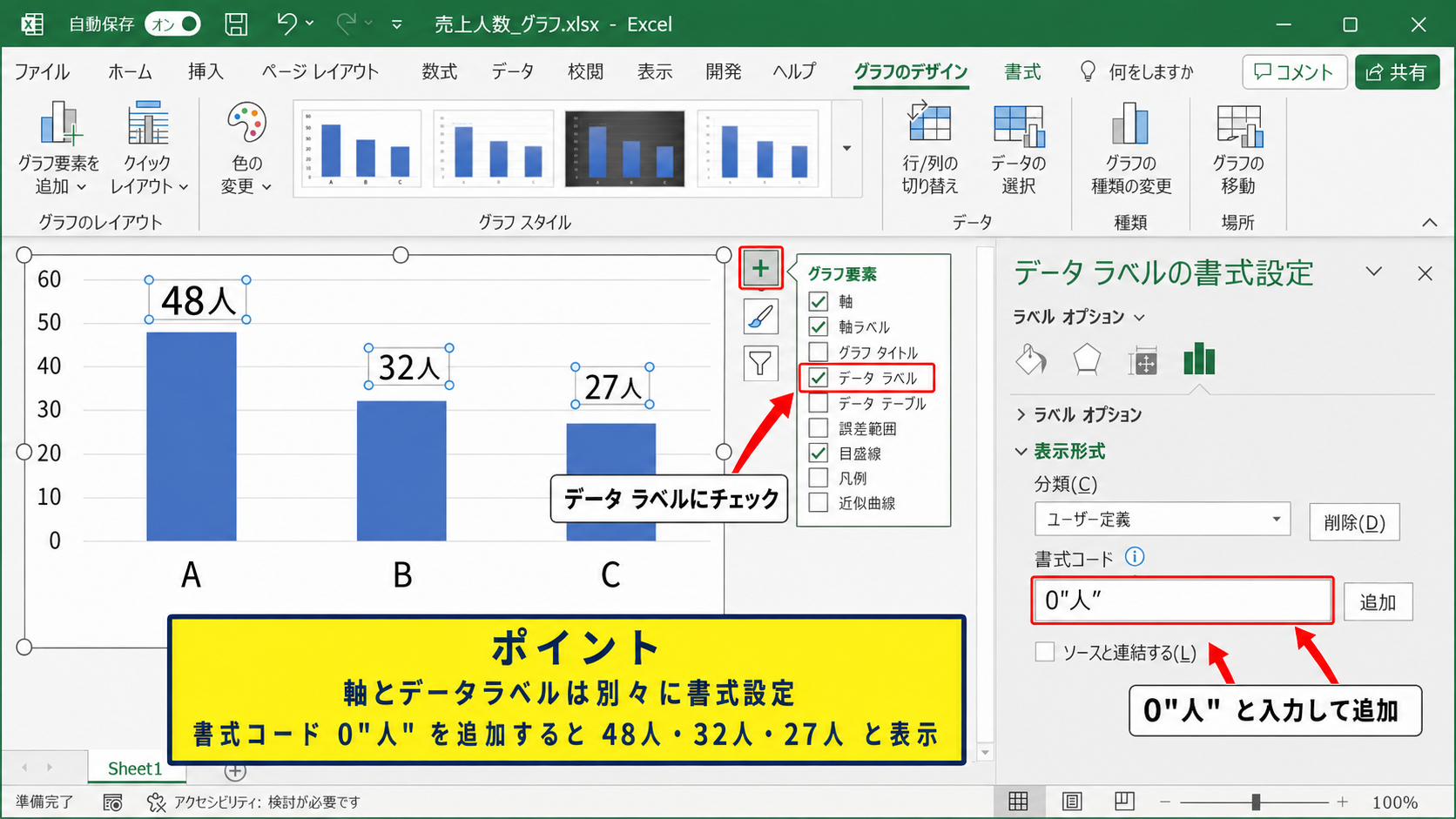The image size is (1456, 819).
Task: Click the 共有 button
Action: pyautogui.click(x=1397, y=71)
